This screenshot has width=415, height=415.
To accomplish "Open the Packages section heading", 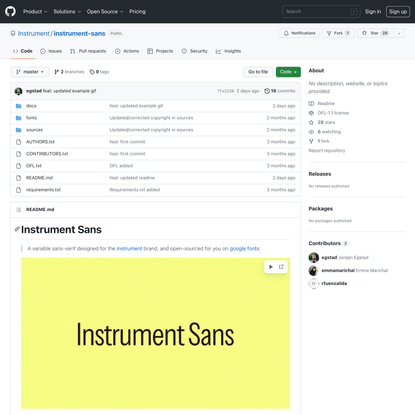I will pyautogui.click(x=321, y=209).
